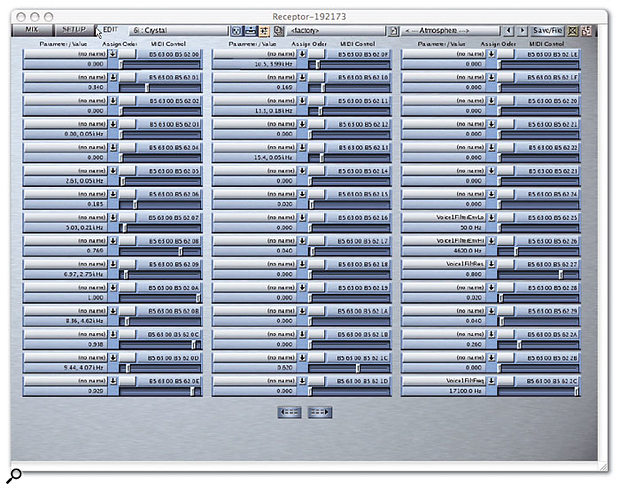Open '(no name)' selector on row B5 62 0F
Screen dimensions: 620x490
[x=255, y=54]
